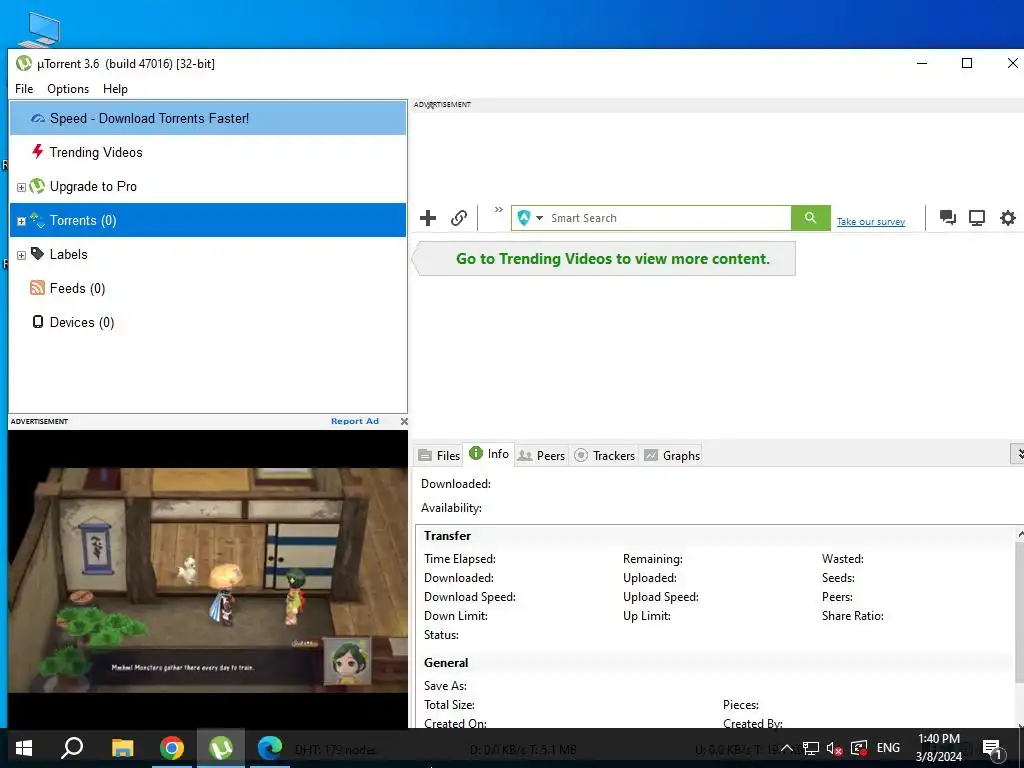Select Devices (0) in the sidebar
The height and width of the screenshot is (768, 1024).
[x=208, y=322]
